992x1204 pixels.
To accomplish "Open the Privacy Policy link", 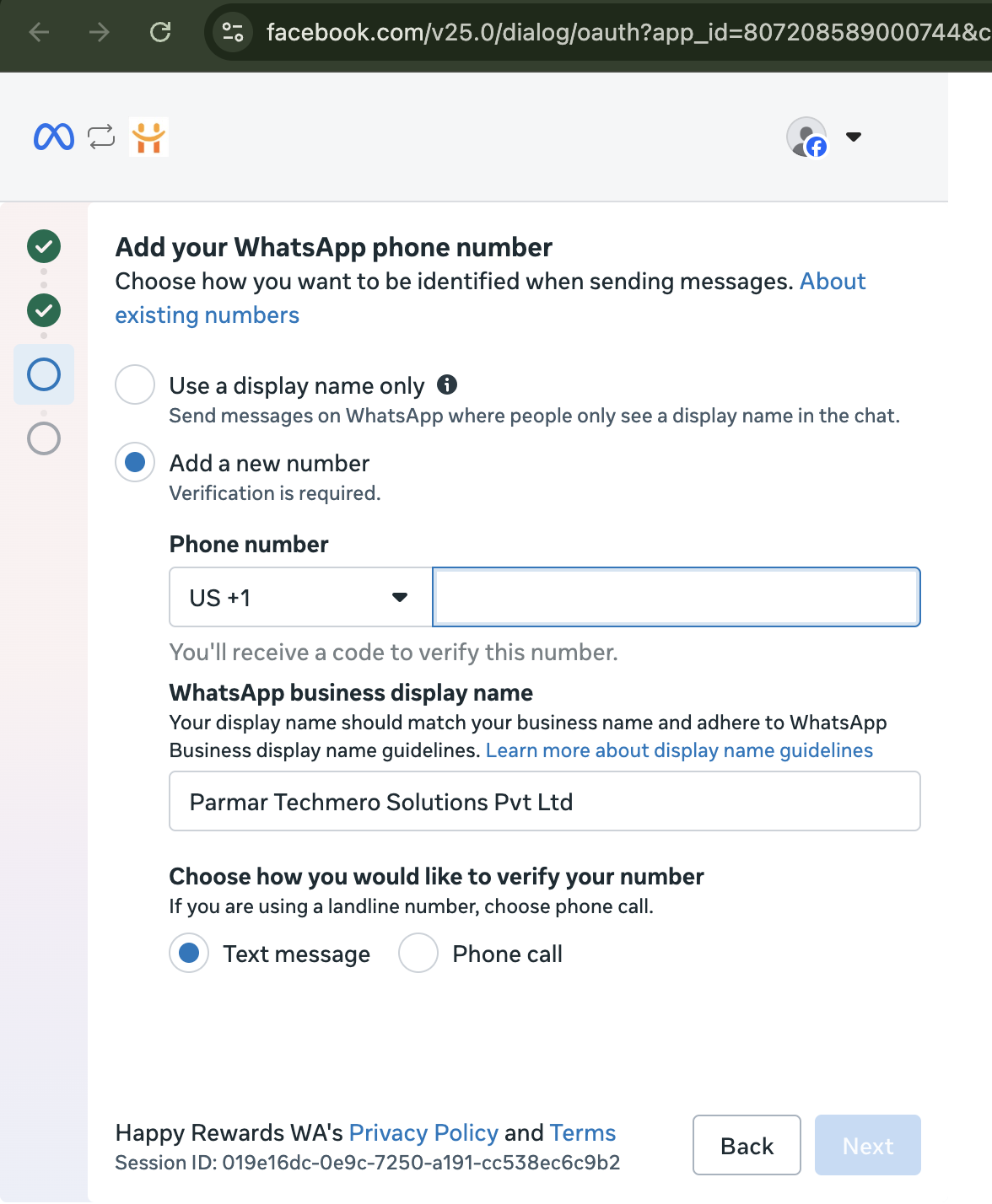I will coord(423,1132).
